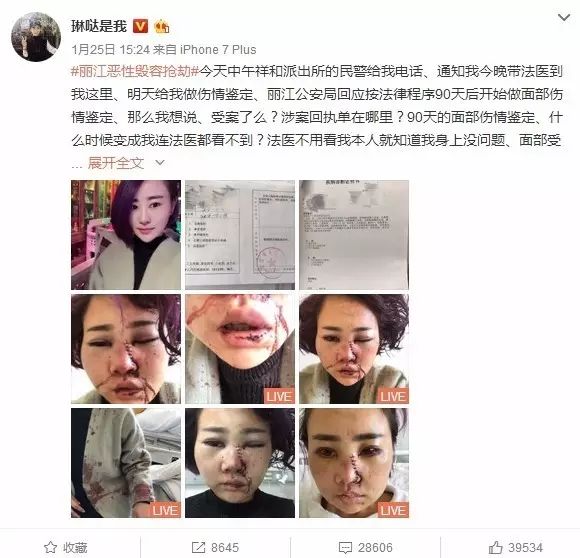Viewport: 580px width, 558px height.
Task: Expand full text via 展开全文
Action: [x=116, y=163]
